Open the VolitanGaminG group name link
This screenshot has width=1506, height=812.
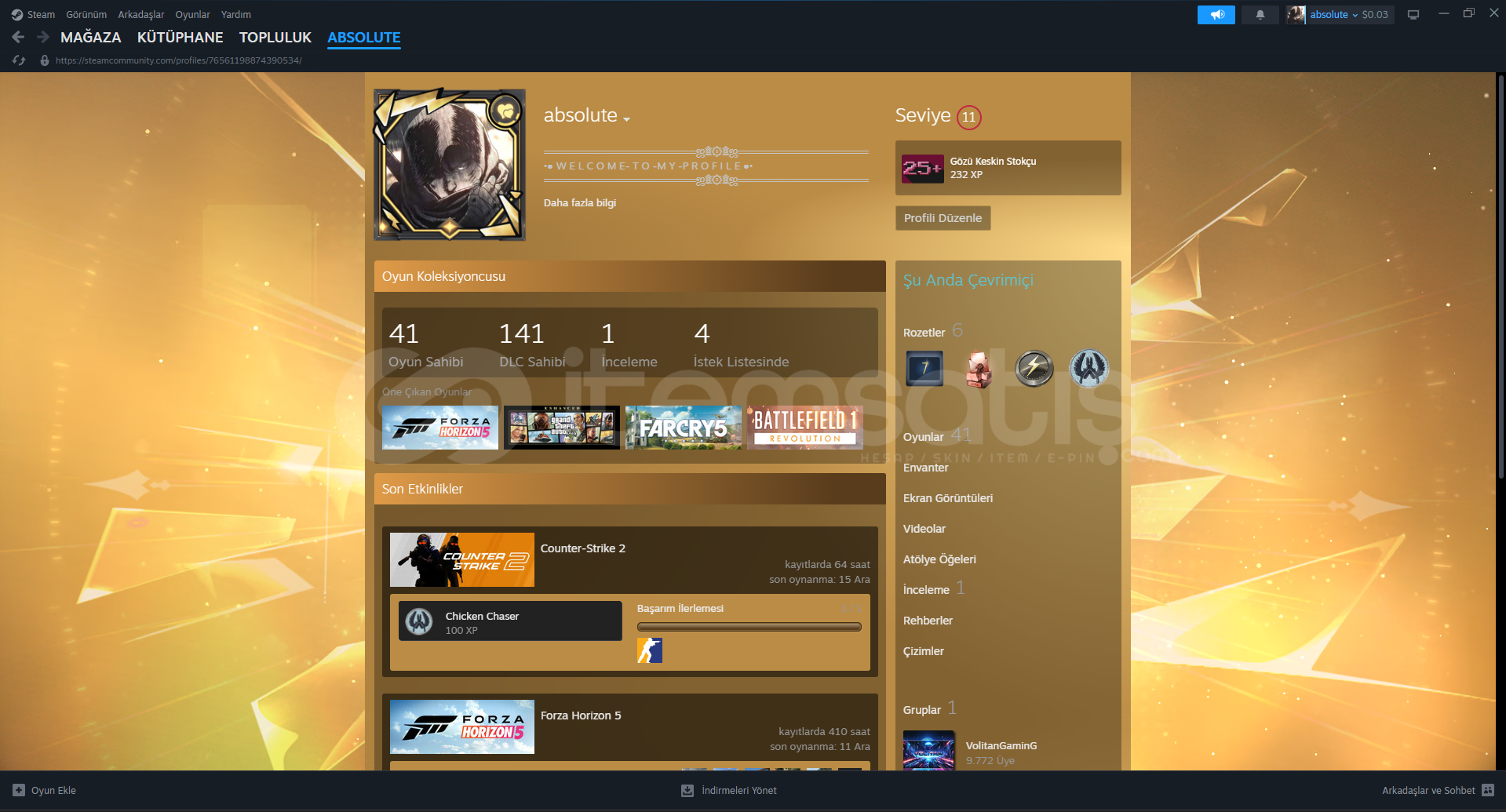(1001, 746)
